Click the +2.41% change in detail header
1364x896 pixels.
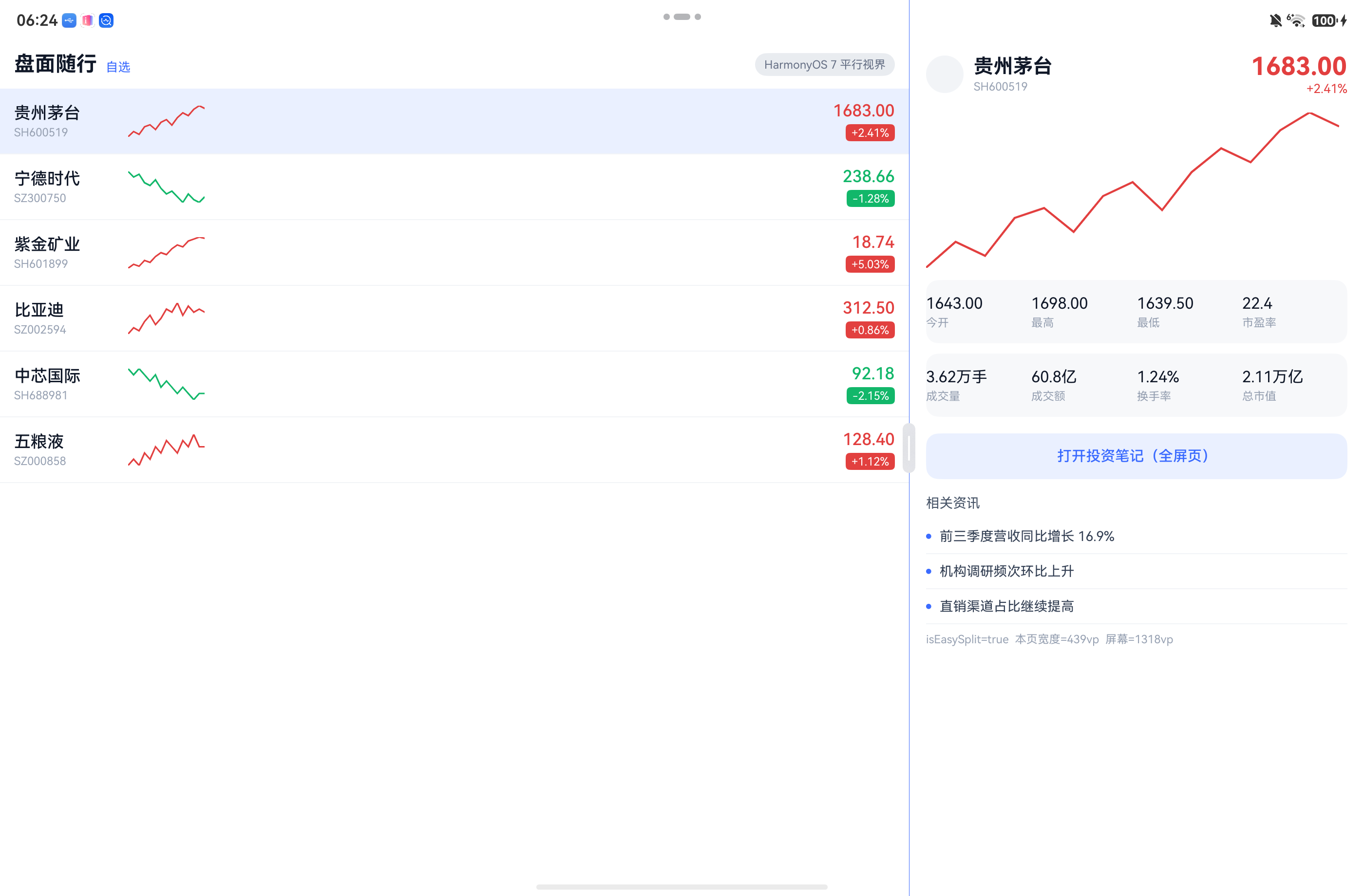point(1326,89)
